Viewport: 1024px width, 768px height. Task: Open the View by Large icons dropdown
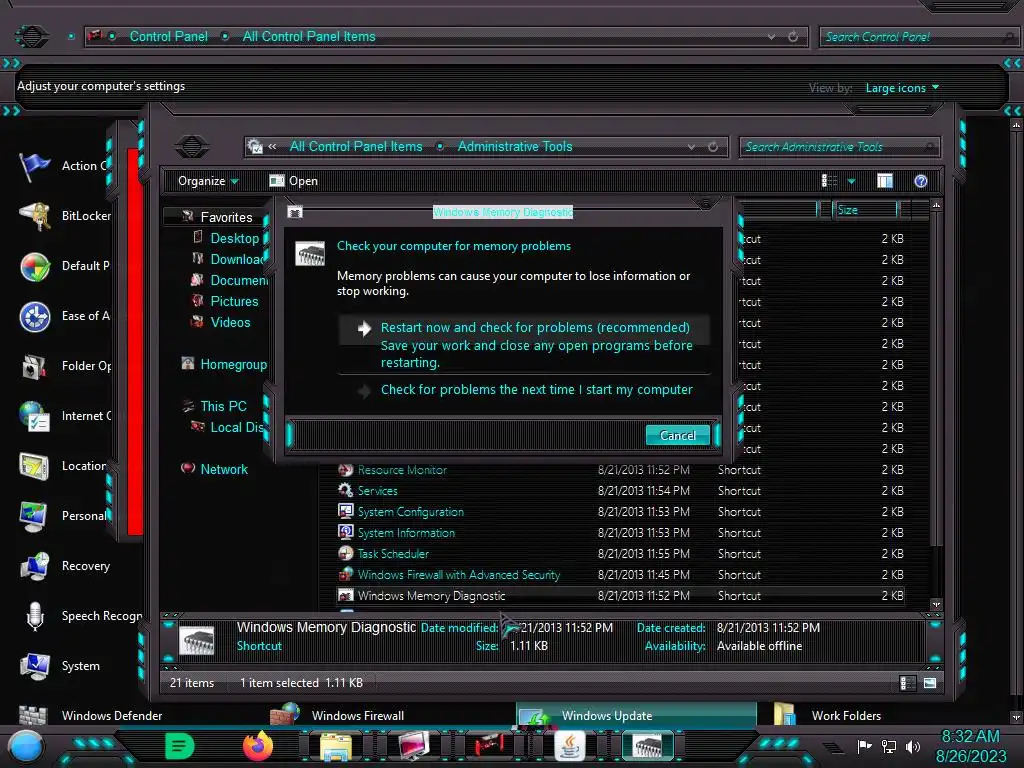coord(902,88)
